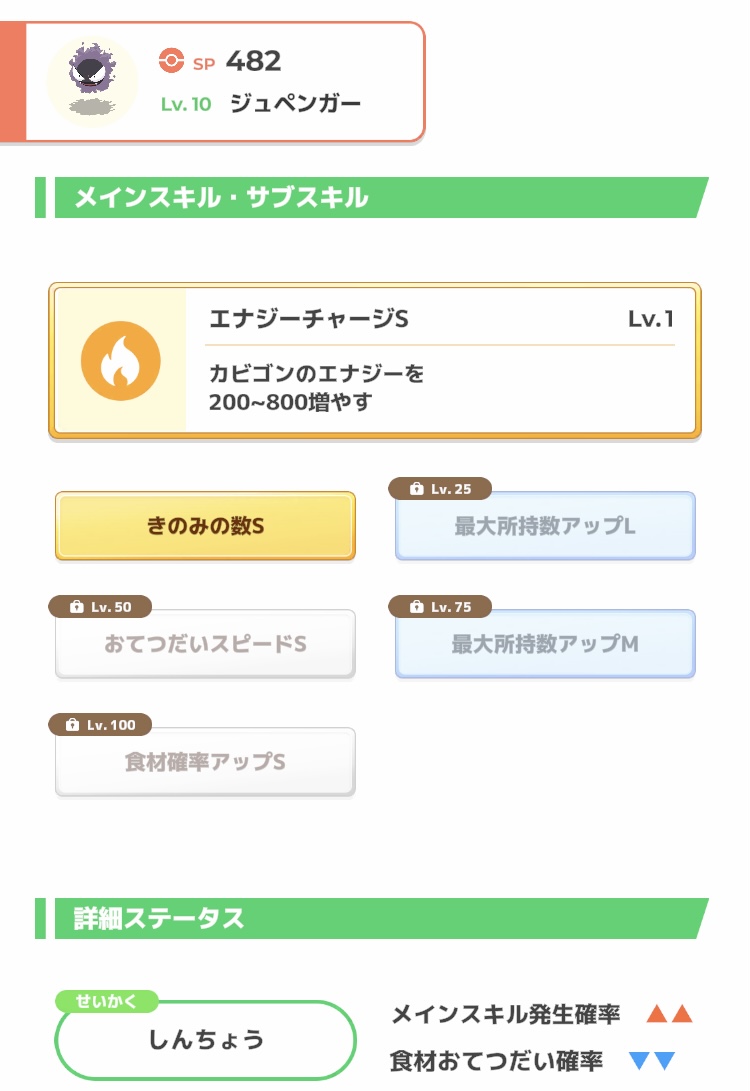Click the lock icon on Lv. 75 badge
Viewport: 750px width, 1091px height.
pos(416,607)
